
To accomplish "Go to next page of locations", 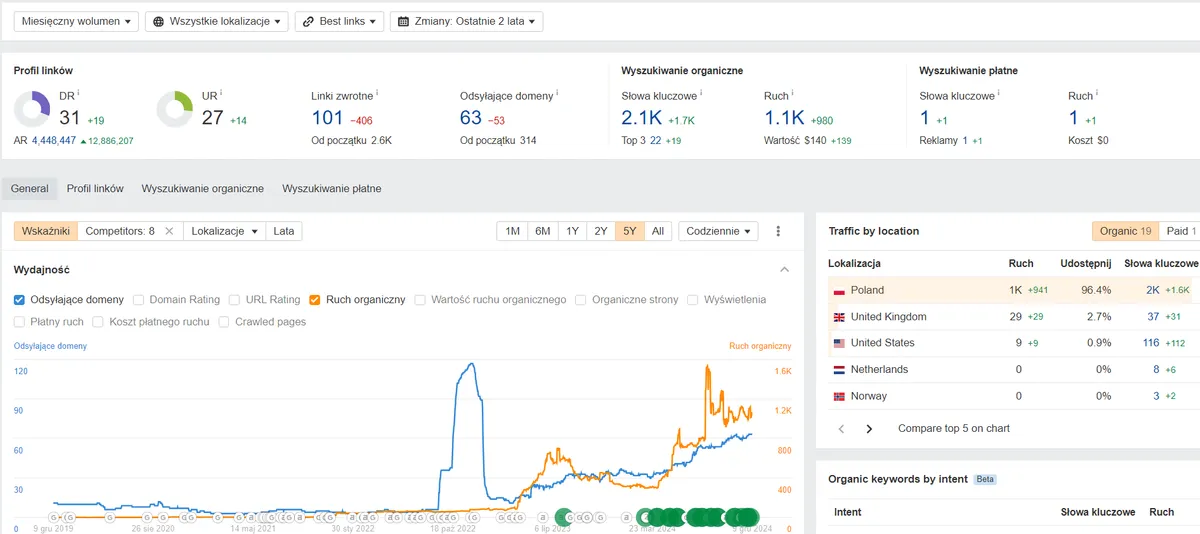I will tap(869, 428).
